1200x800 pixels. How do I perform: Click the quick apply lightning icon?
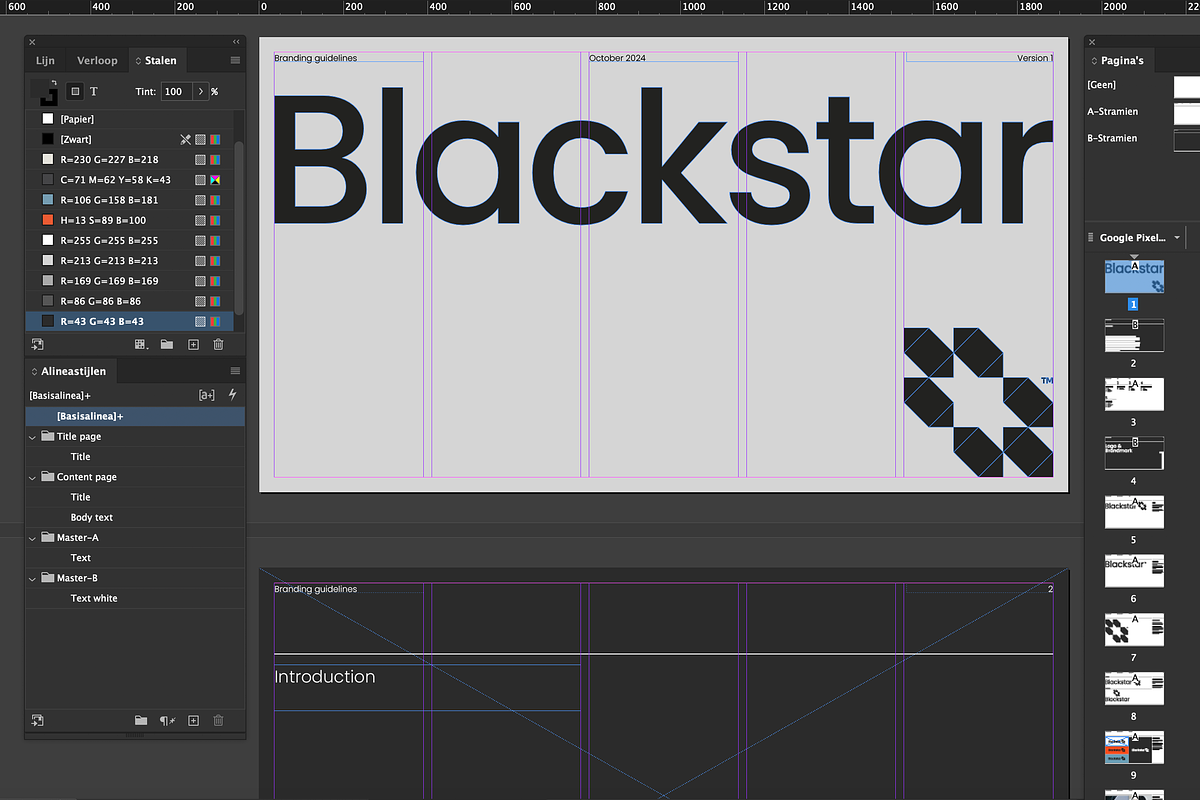click(232, 395)
